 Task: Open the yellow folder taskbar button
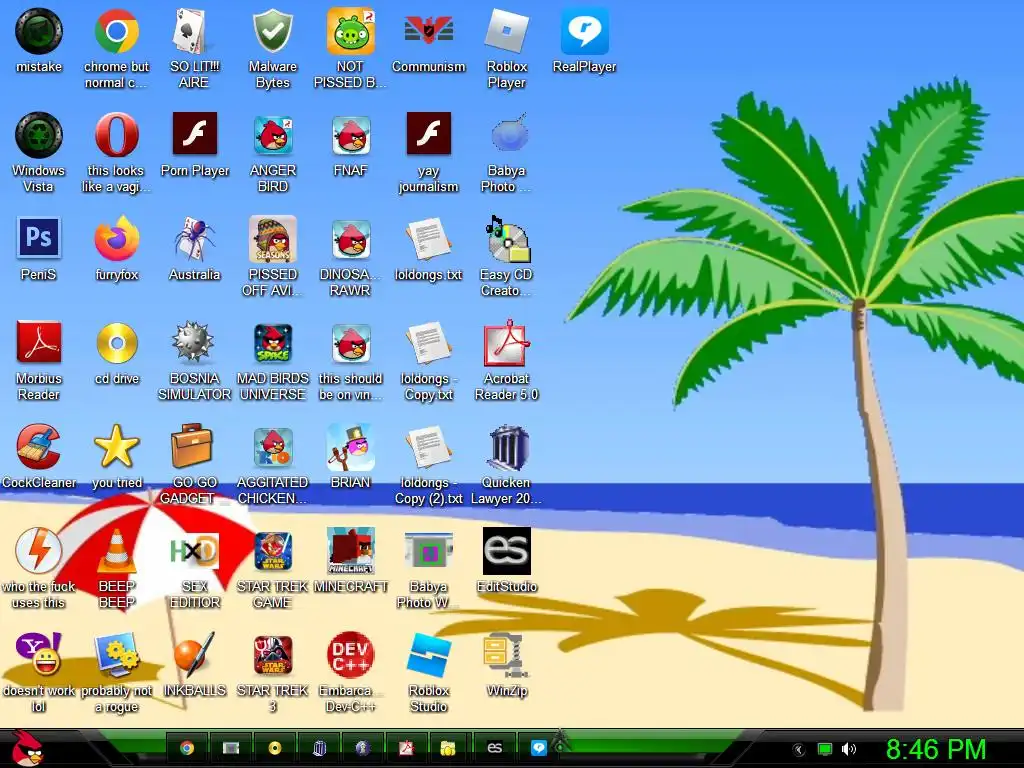point(448,748)
